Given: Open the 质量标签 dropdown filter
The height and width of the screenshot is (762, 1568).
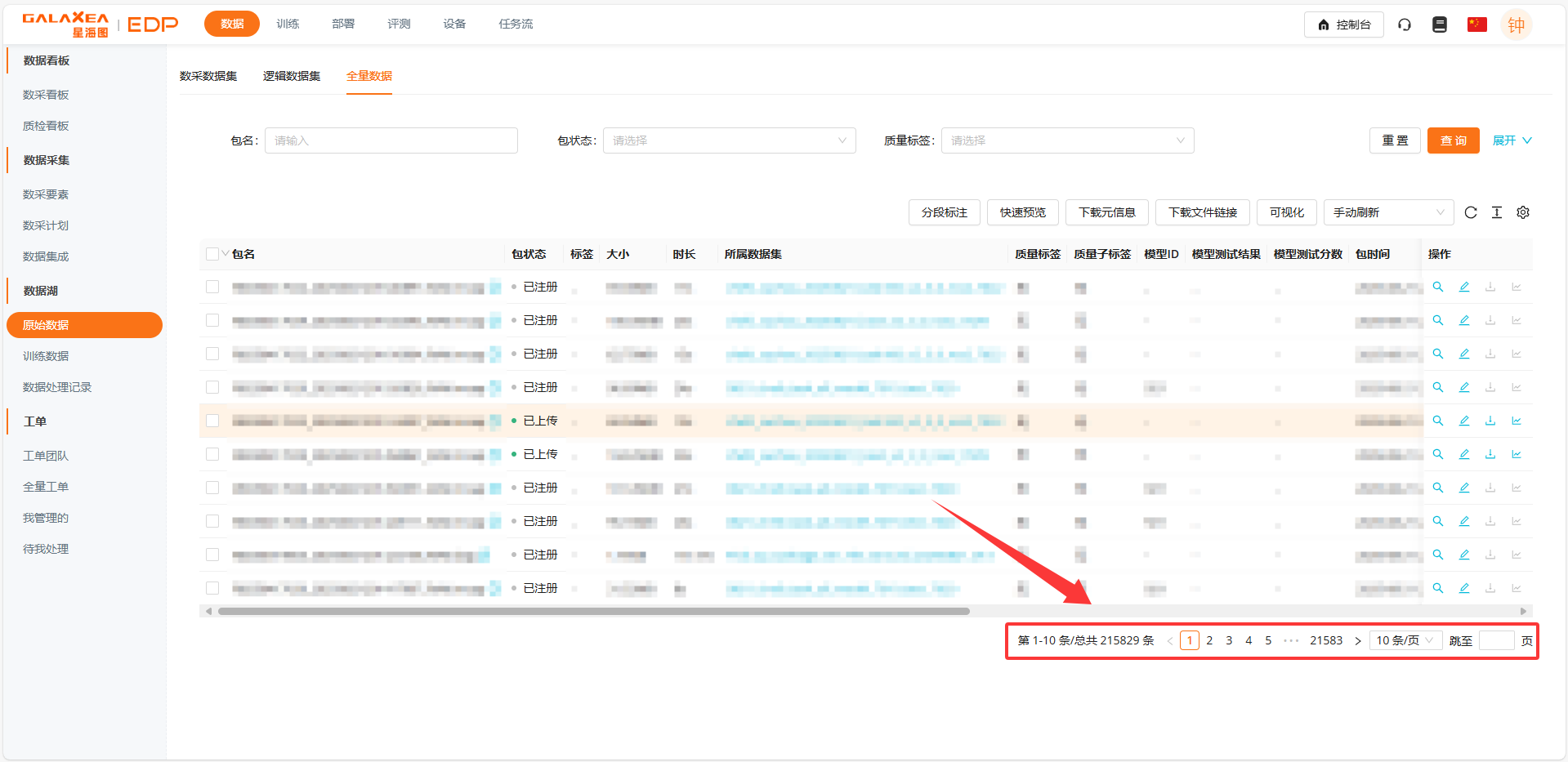Looking at the screenshot, I should (1067, 140).
